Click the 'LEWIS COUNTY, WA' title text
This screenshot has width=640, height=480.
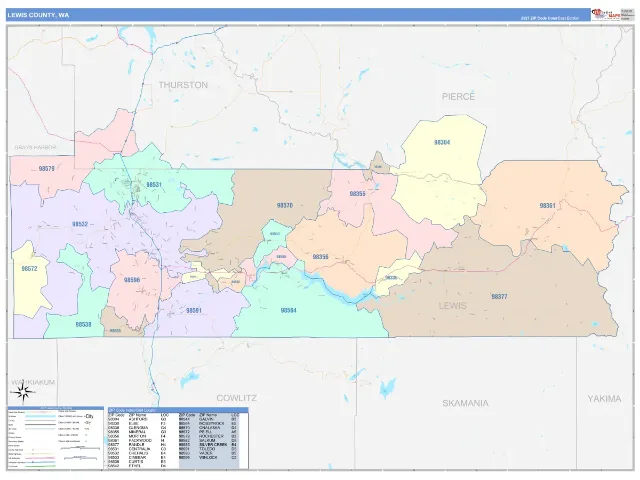coord(38,15)
